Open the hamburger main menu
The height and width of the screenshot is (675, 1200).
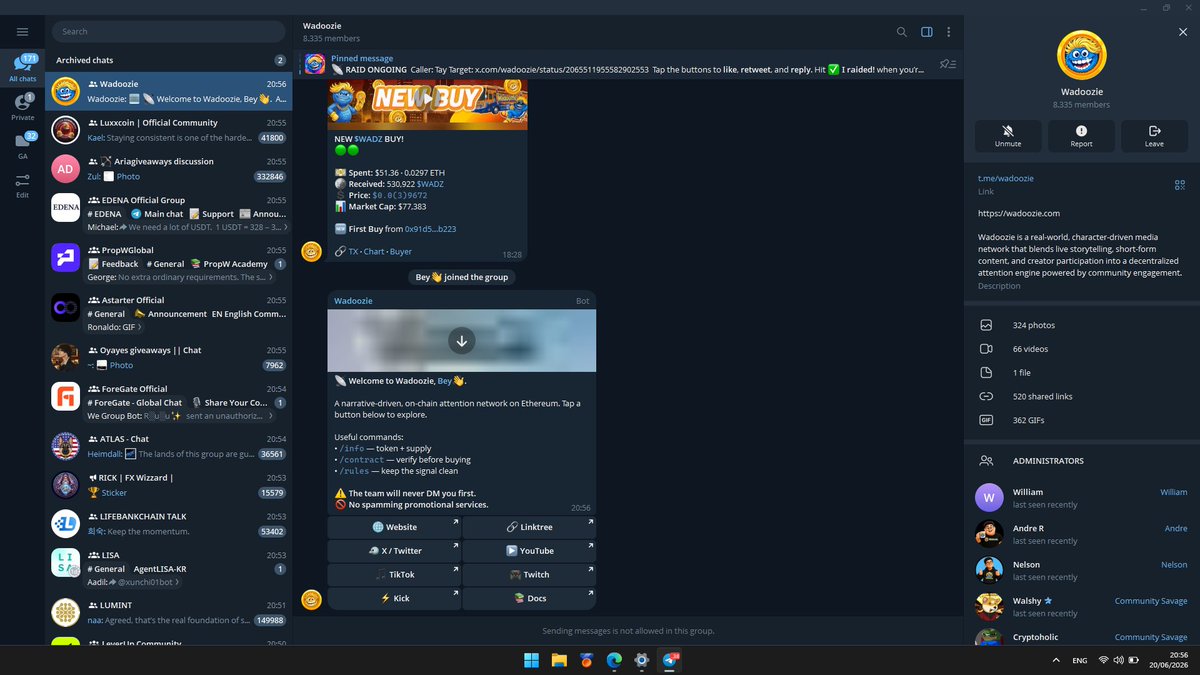pos(22,32)
